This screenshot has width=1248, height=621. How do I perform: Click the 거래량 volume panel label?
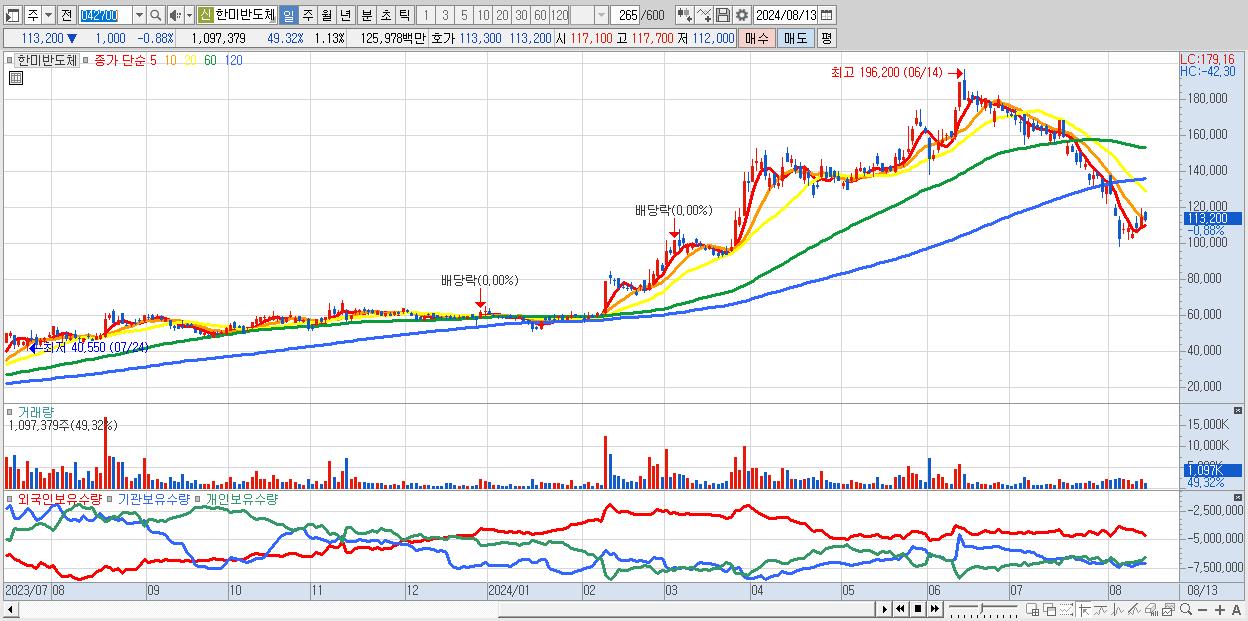tap(35, 411)
